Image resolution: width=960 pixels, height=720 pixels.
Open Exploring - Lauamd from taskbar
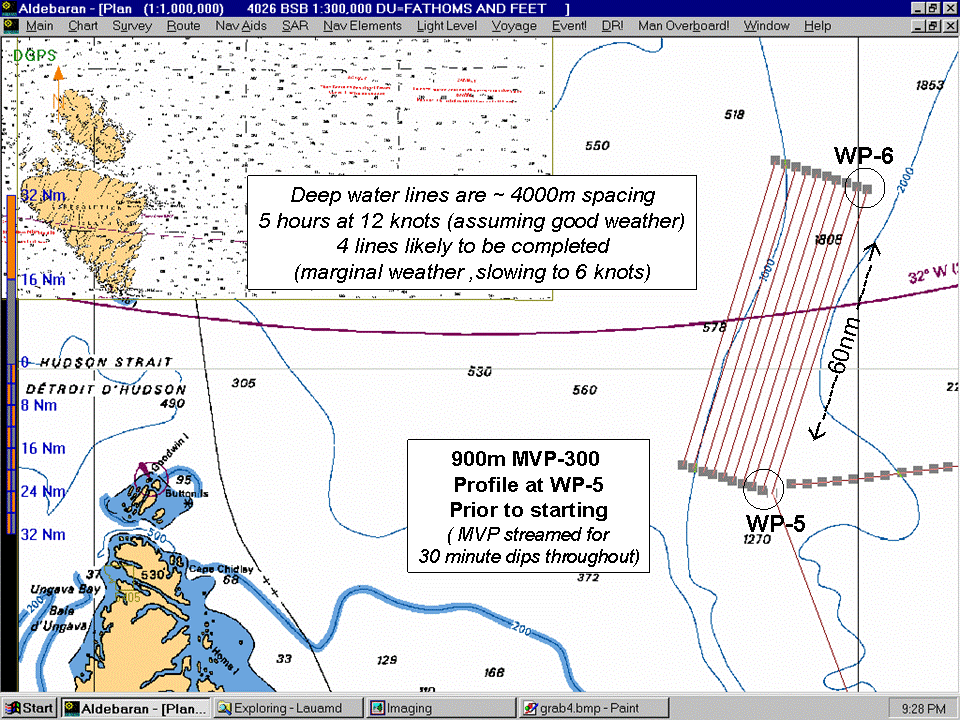[288, 708]
